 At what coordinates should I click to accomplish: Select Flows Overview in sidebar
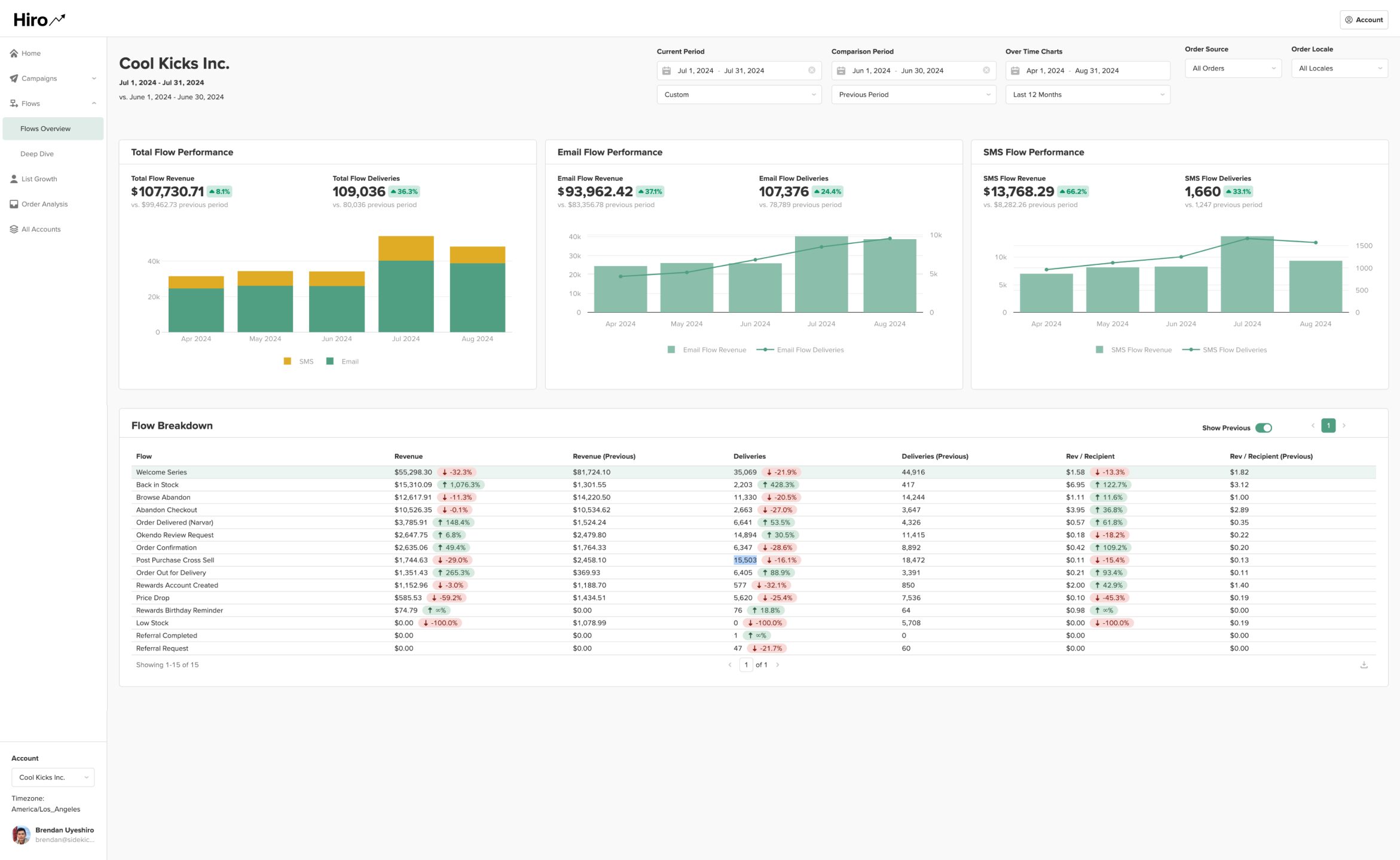pos(45,129)
